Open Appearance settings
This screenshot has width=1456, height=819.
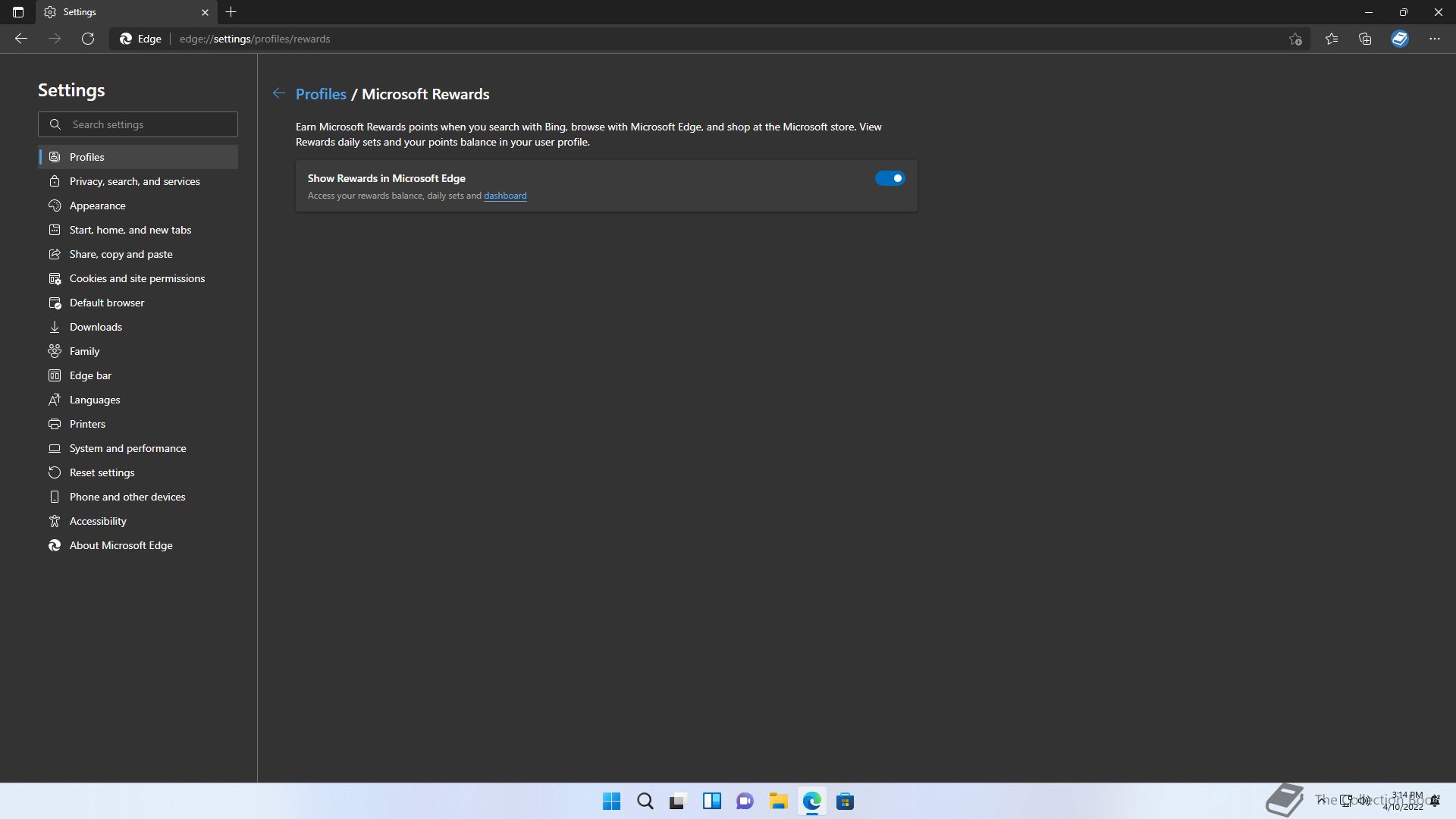[138, 206]
